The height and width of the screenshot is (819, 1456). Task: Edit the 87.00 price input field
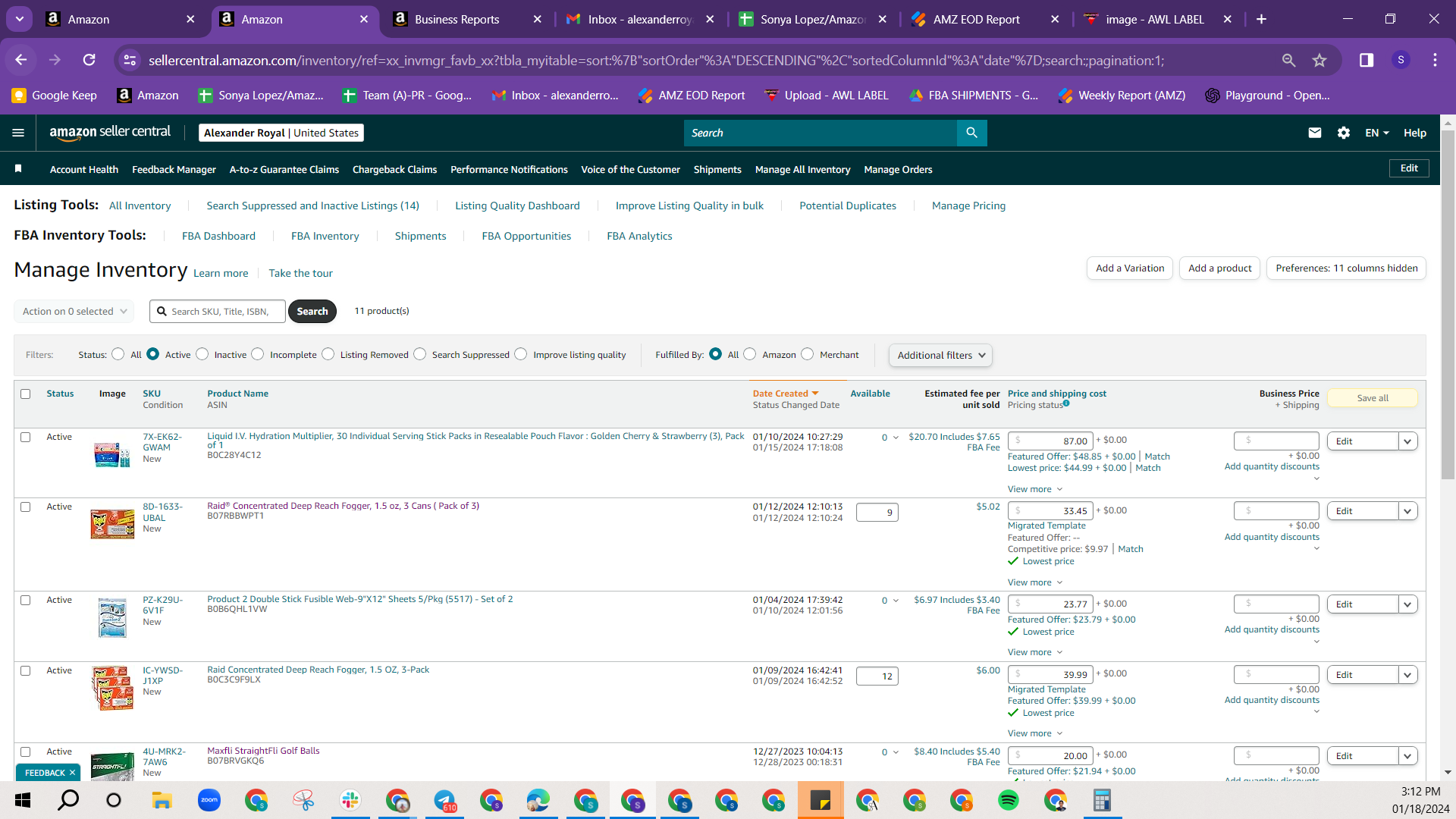[1050, 441]
